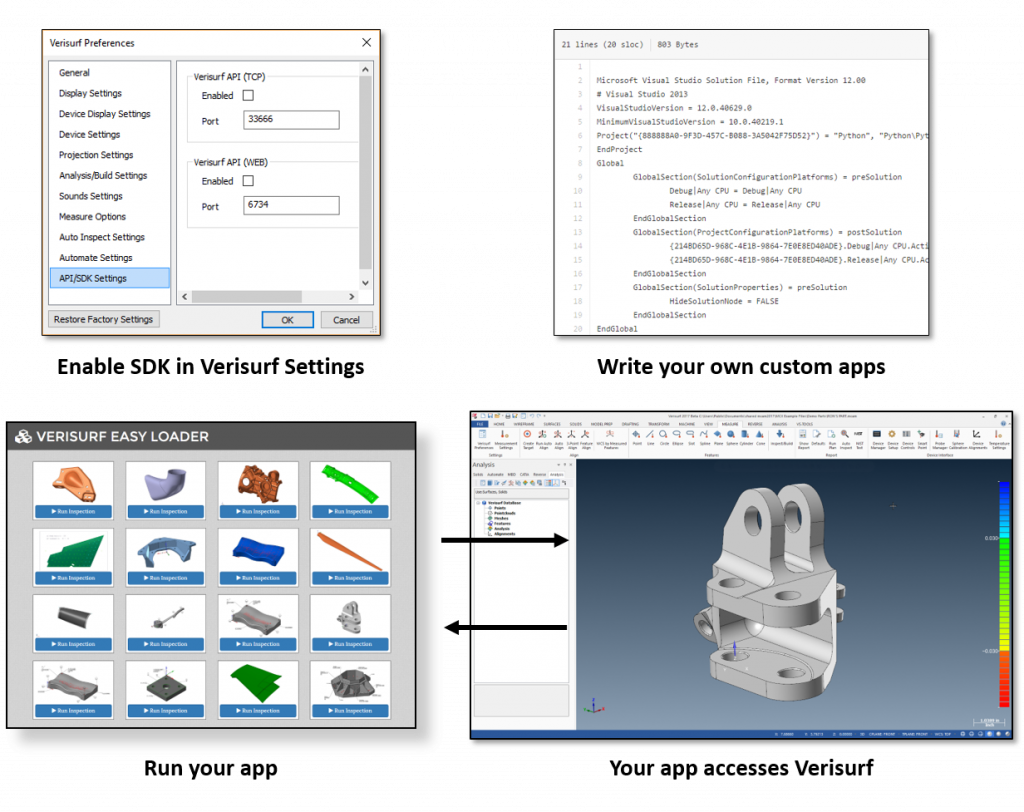Open Verisurf Preferences from the ribbon

point(482,436)
